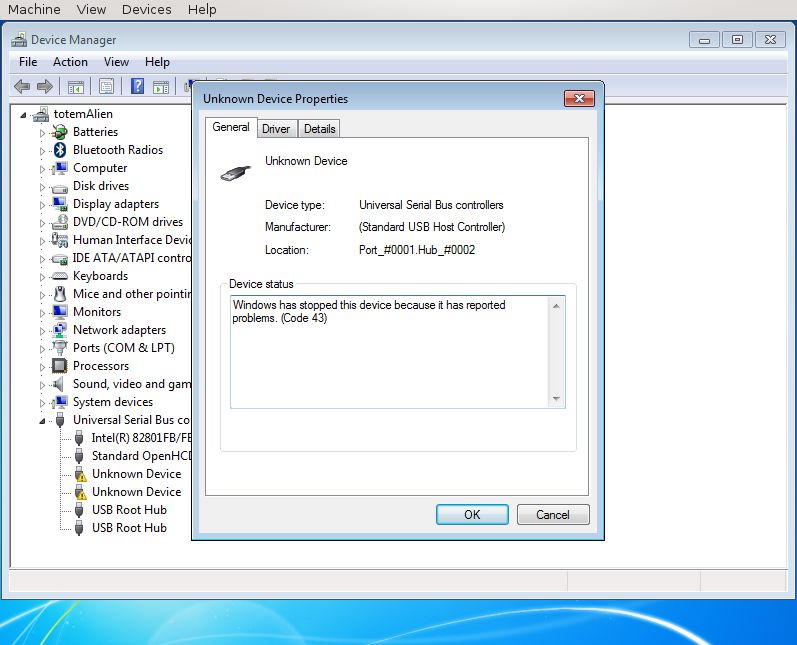Expand the Network adapters node
The height and width of the screenshot is (645, 797).
(42, 331)
